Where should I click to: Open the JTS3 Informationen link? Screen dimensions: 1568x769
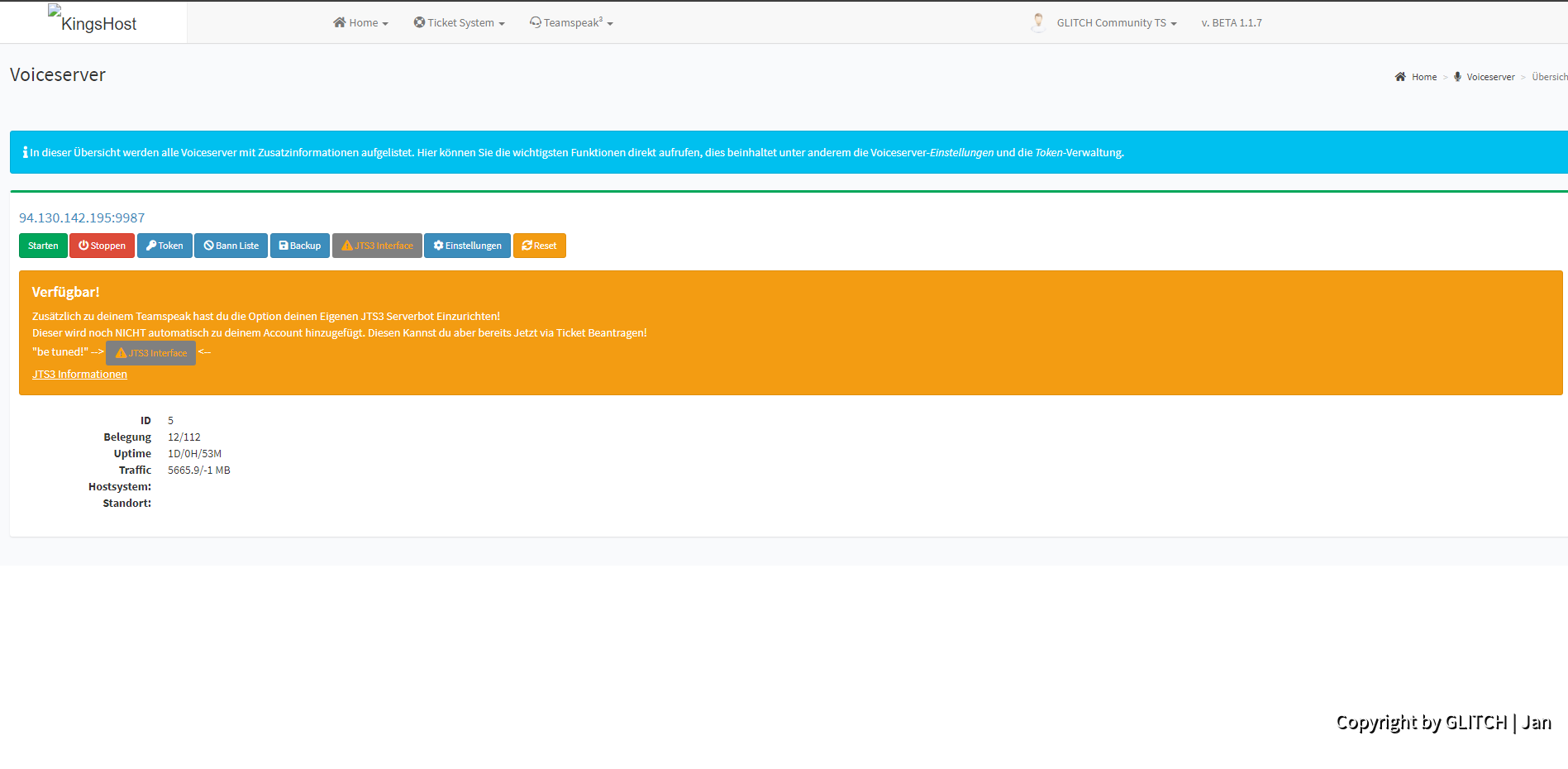[x=79, y=375]
